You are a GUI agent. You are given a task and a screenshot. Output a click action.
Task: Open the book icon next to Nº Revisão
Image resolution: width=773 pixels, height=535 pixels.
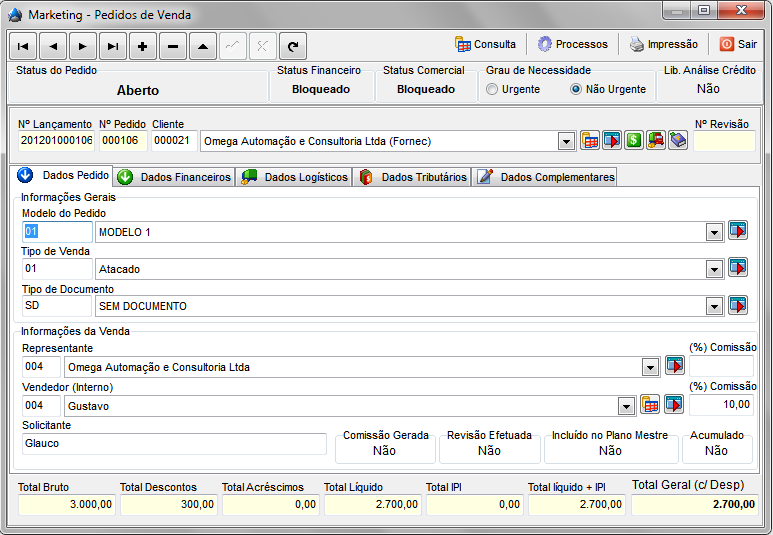[677, 141]
